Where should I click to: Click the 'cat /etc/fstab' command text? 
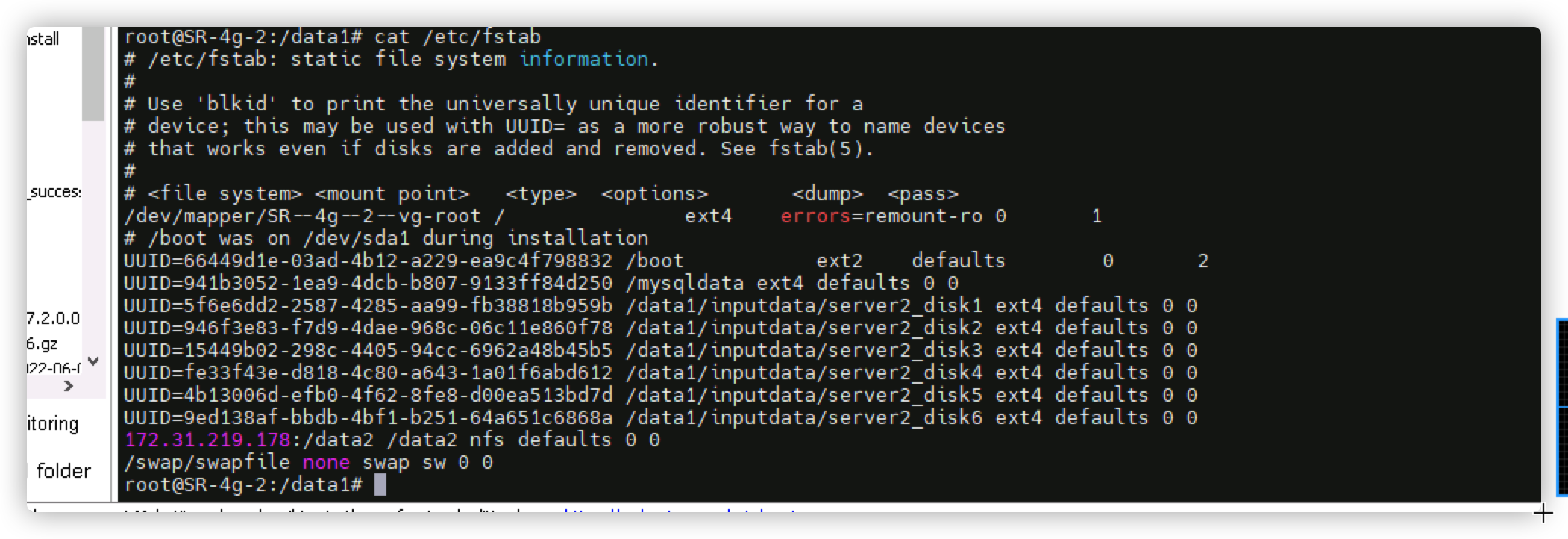click(457, 37)
